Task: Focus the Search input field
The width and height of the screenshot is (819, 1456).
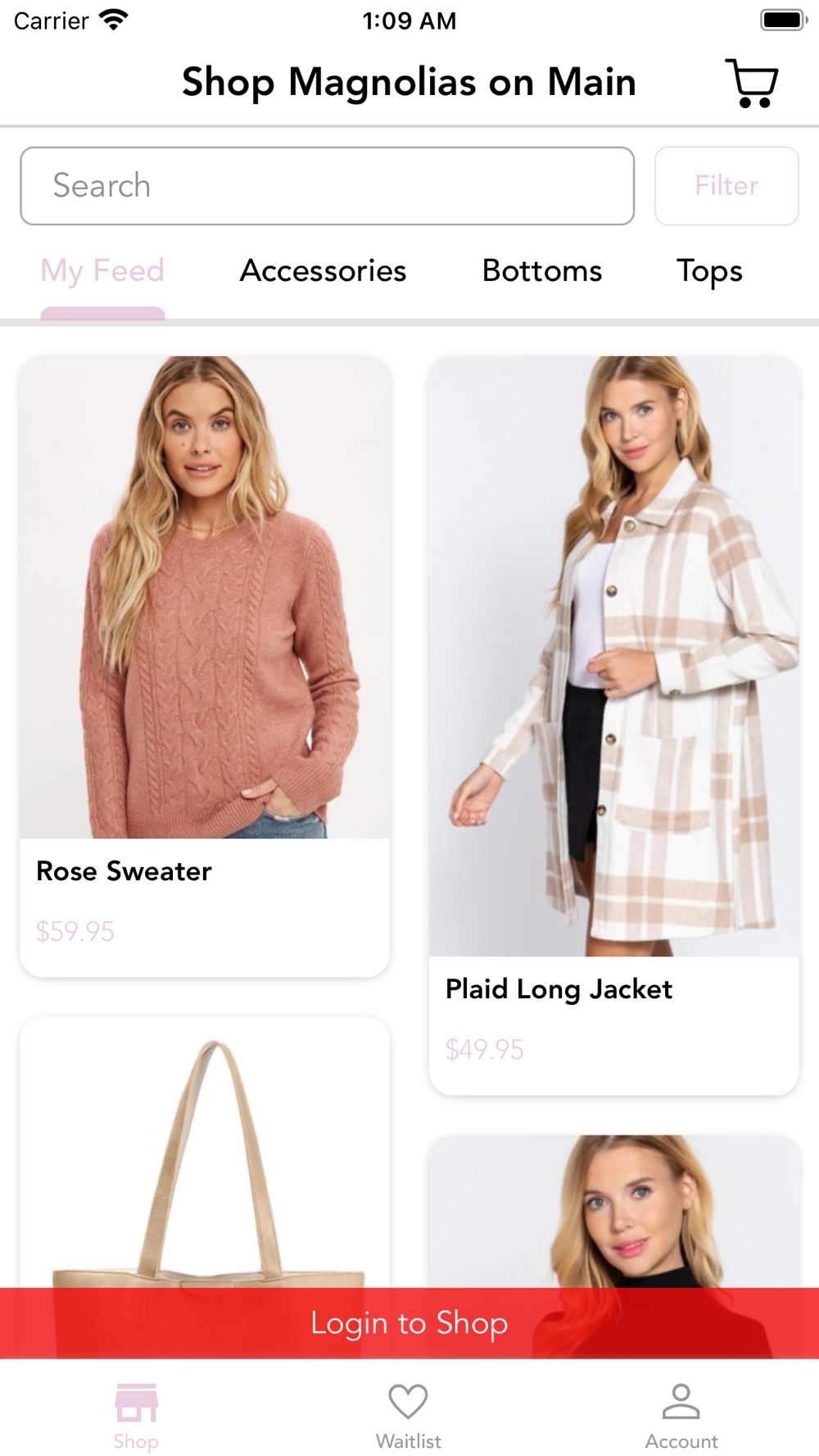Action: click(327, 186)
